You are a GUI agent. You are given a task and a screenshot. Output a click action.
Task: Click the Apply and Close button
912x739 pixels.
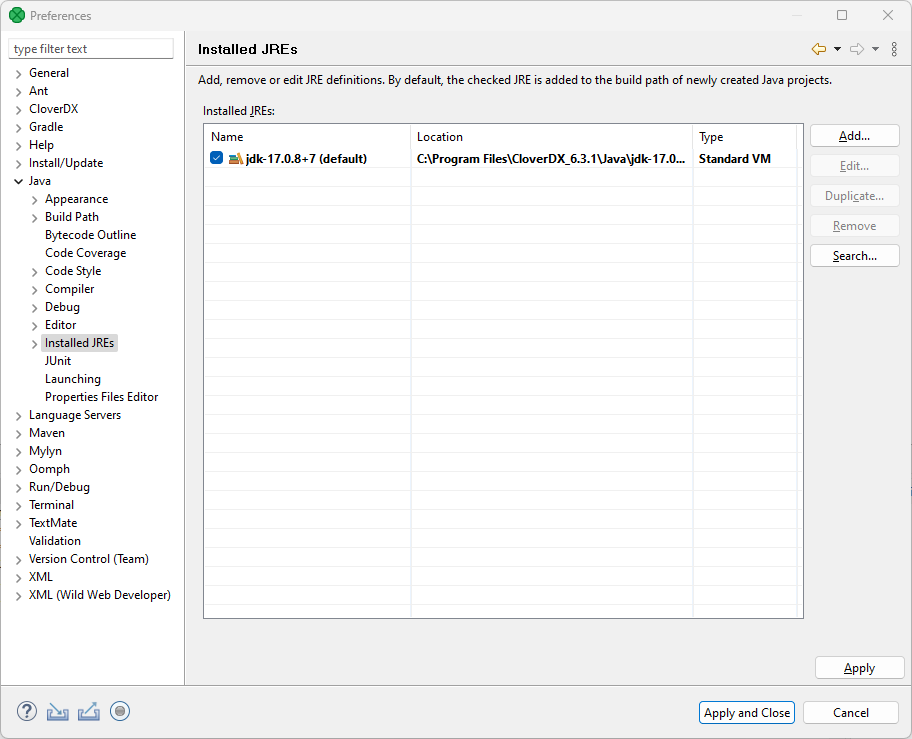(x=747, y=713)
